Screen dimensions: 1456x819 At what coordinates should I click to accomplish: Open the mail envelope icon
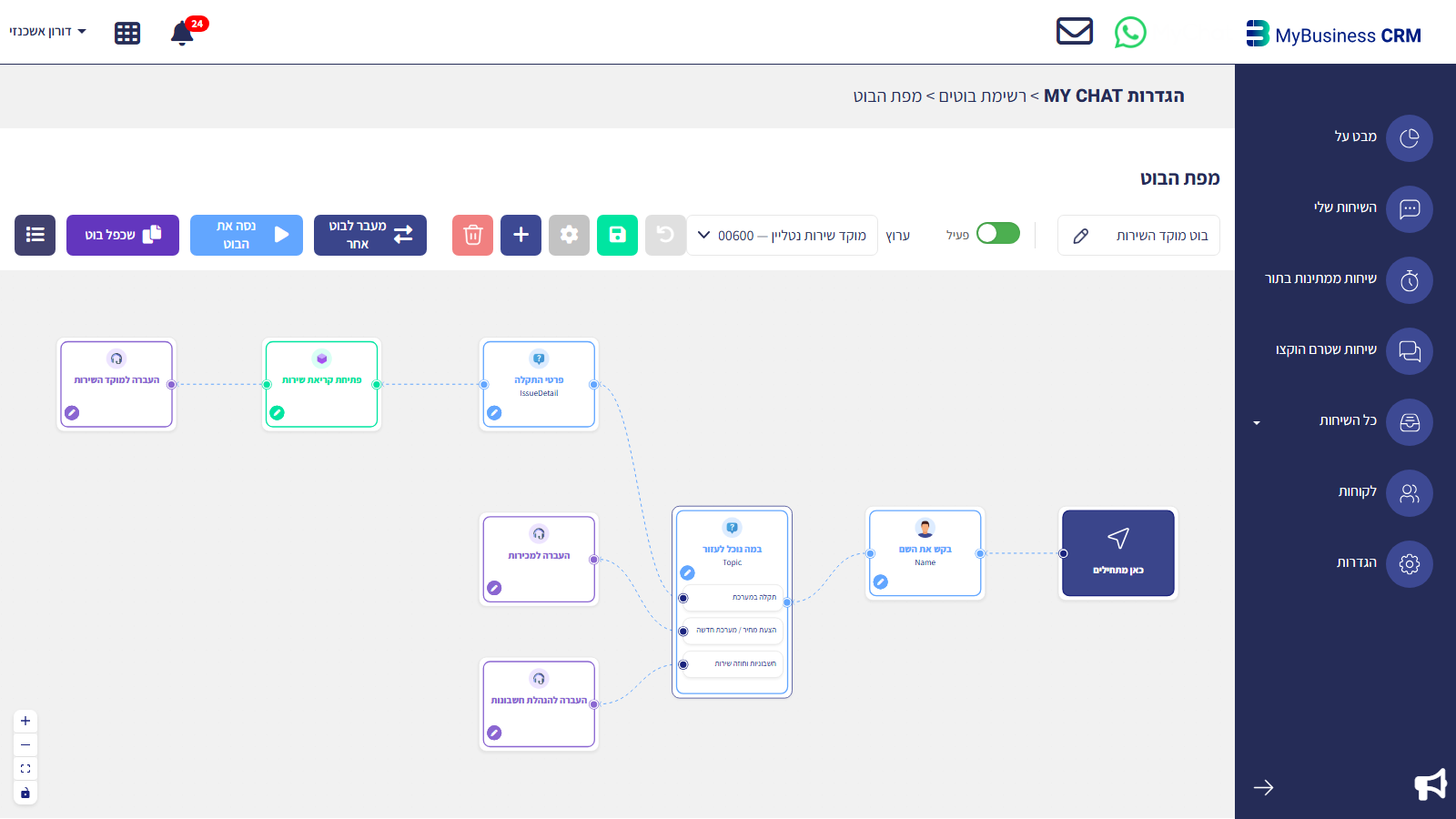click(x=1075, y=31)
